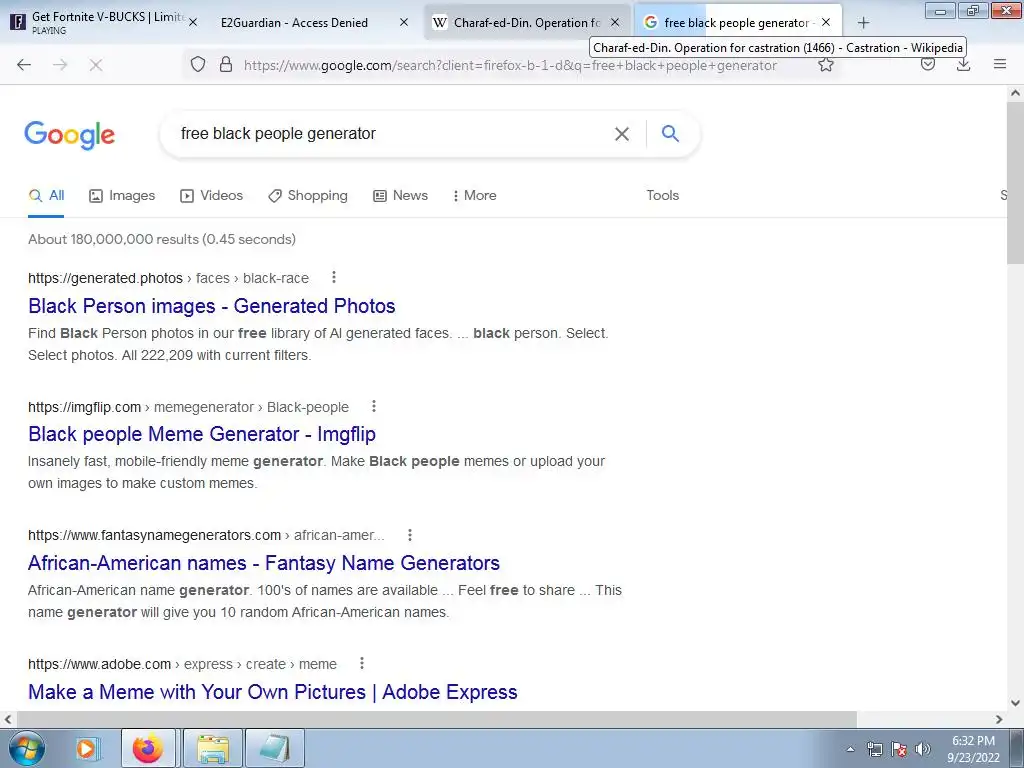1024x768 pixels.
Task: Open the Firefox hamburger menu
Action: tap(1000, 64)
